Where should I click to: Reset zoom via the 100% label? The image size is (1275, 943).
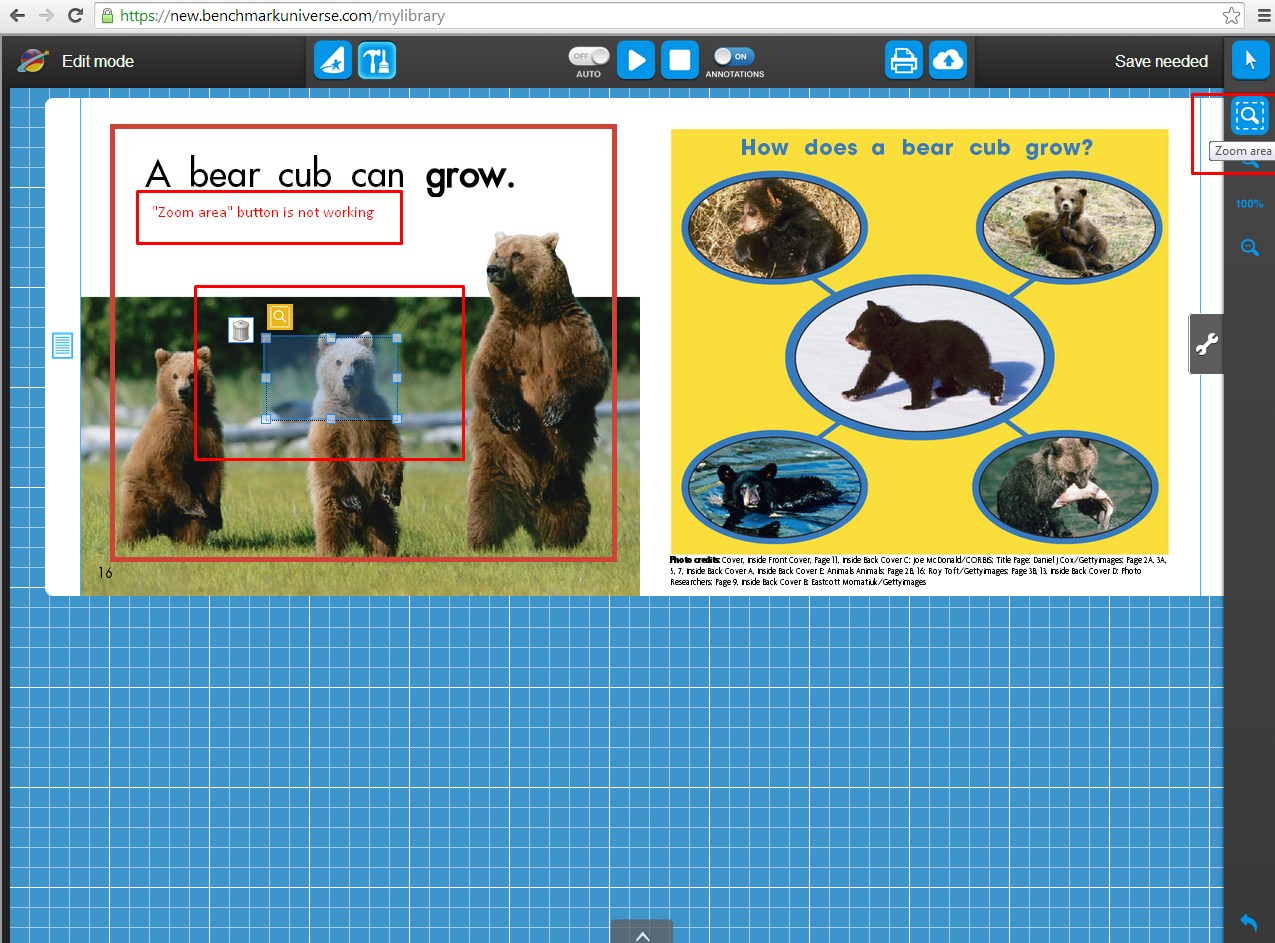pyautogui.click(x=1250, y=204)
